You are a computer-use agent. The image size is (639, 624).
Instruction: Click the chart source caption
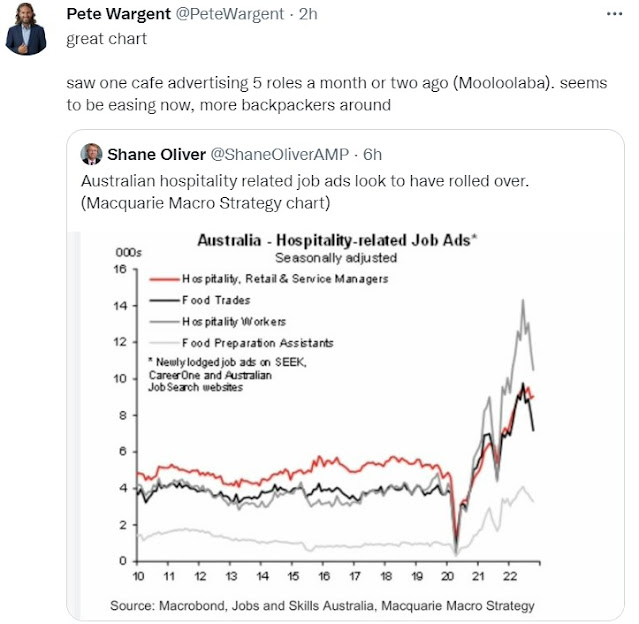(322, 606)
